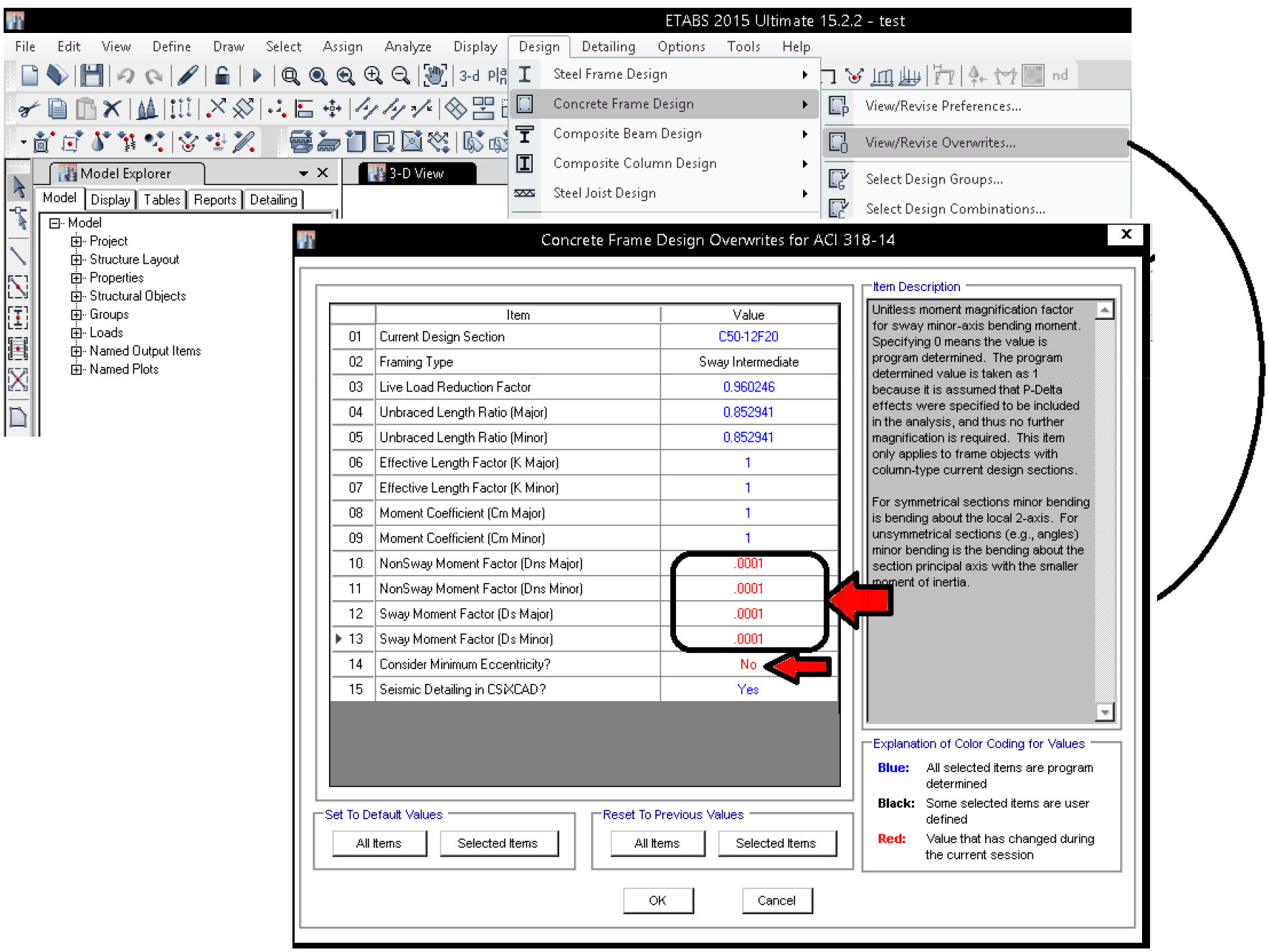Click the Open file toolbar icon
The image size is (1269, 952).
pos(57,75)
